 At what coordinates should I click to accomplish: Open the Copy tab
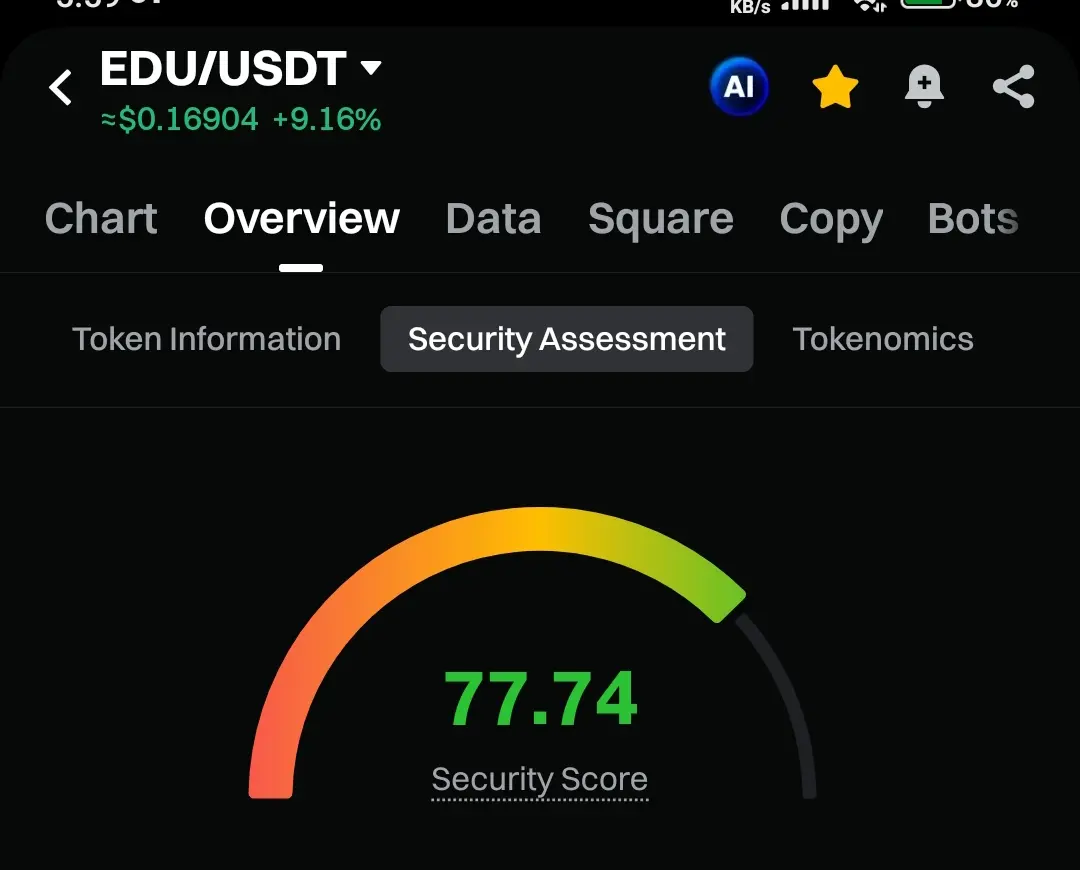tap(831, 220)
